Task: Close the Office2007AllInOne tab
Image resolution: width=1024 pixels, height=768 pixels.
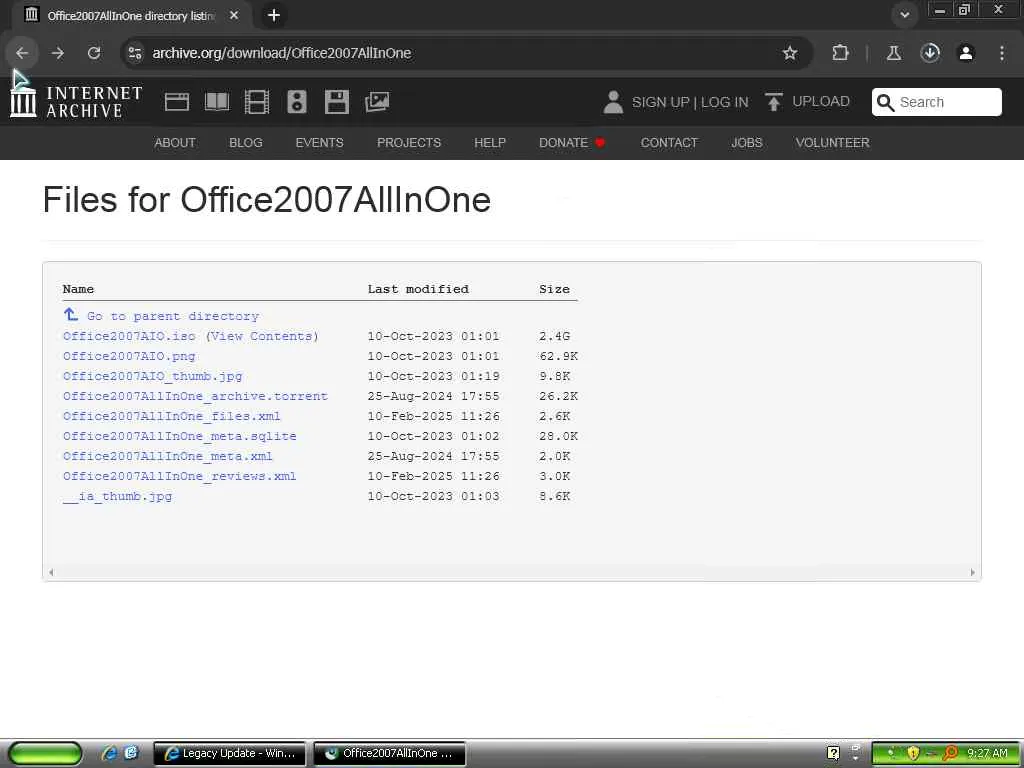Action: click(234, 15)
